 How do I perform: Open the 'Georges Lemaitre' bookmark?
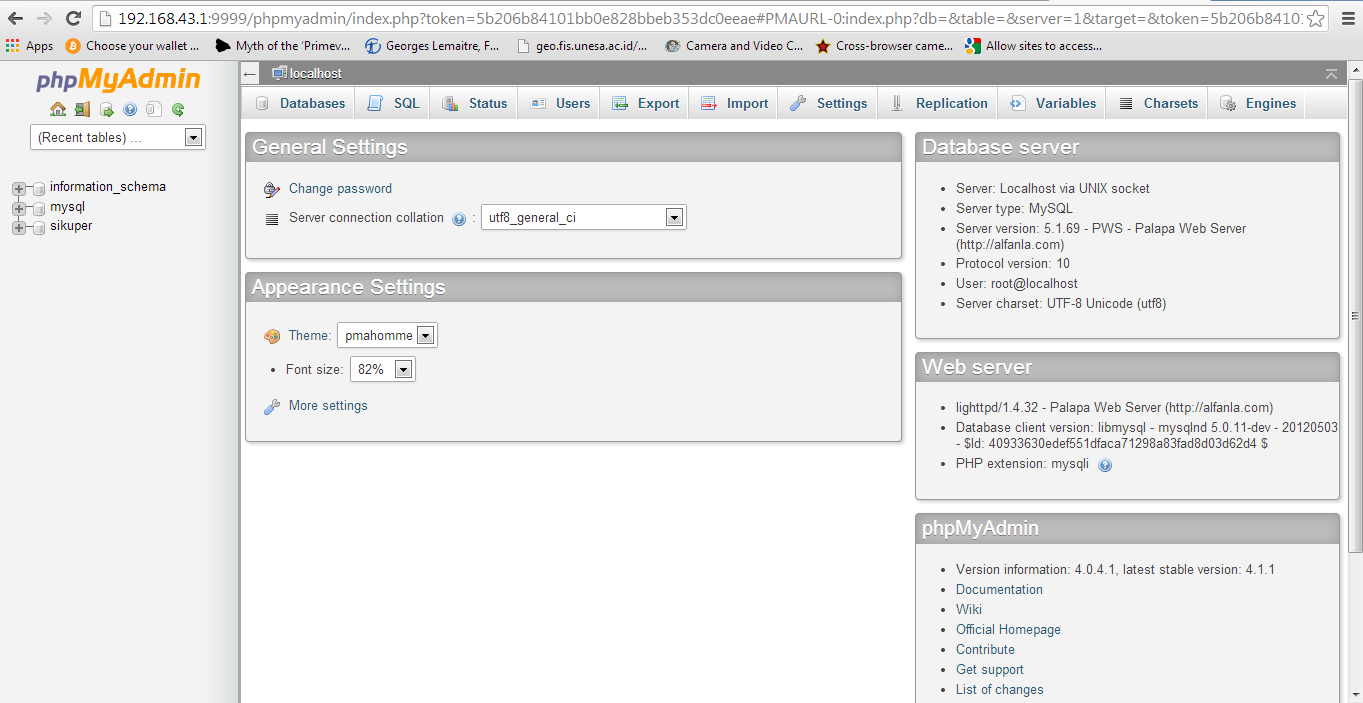(433, 46)
